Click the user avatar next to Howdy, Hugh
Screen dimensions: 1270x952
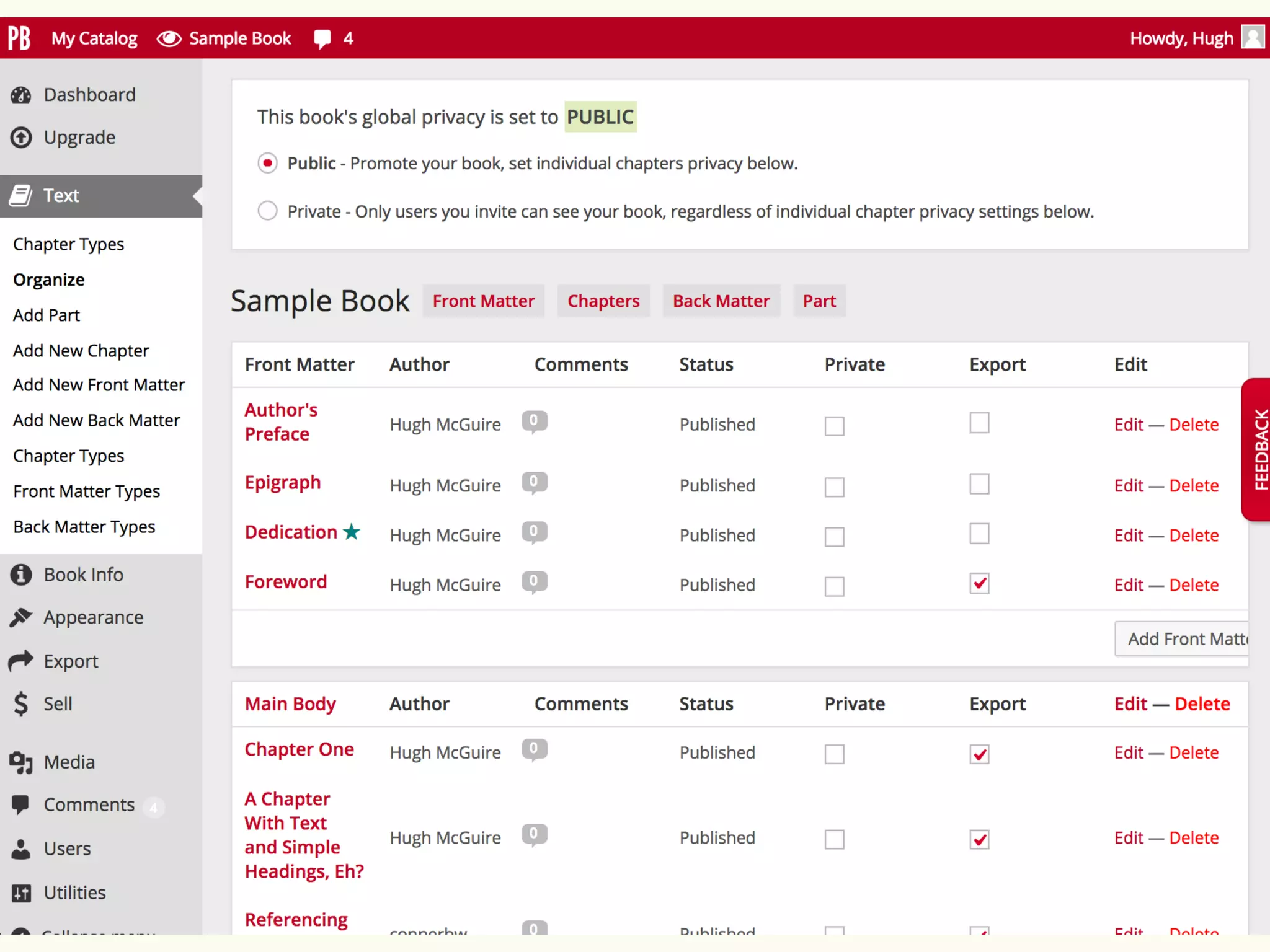coord(1252,38)
